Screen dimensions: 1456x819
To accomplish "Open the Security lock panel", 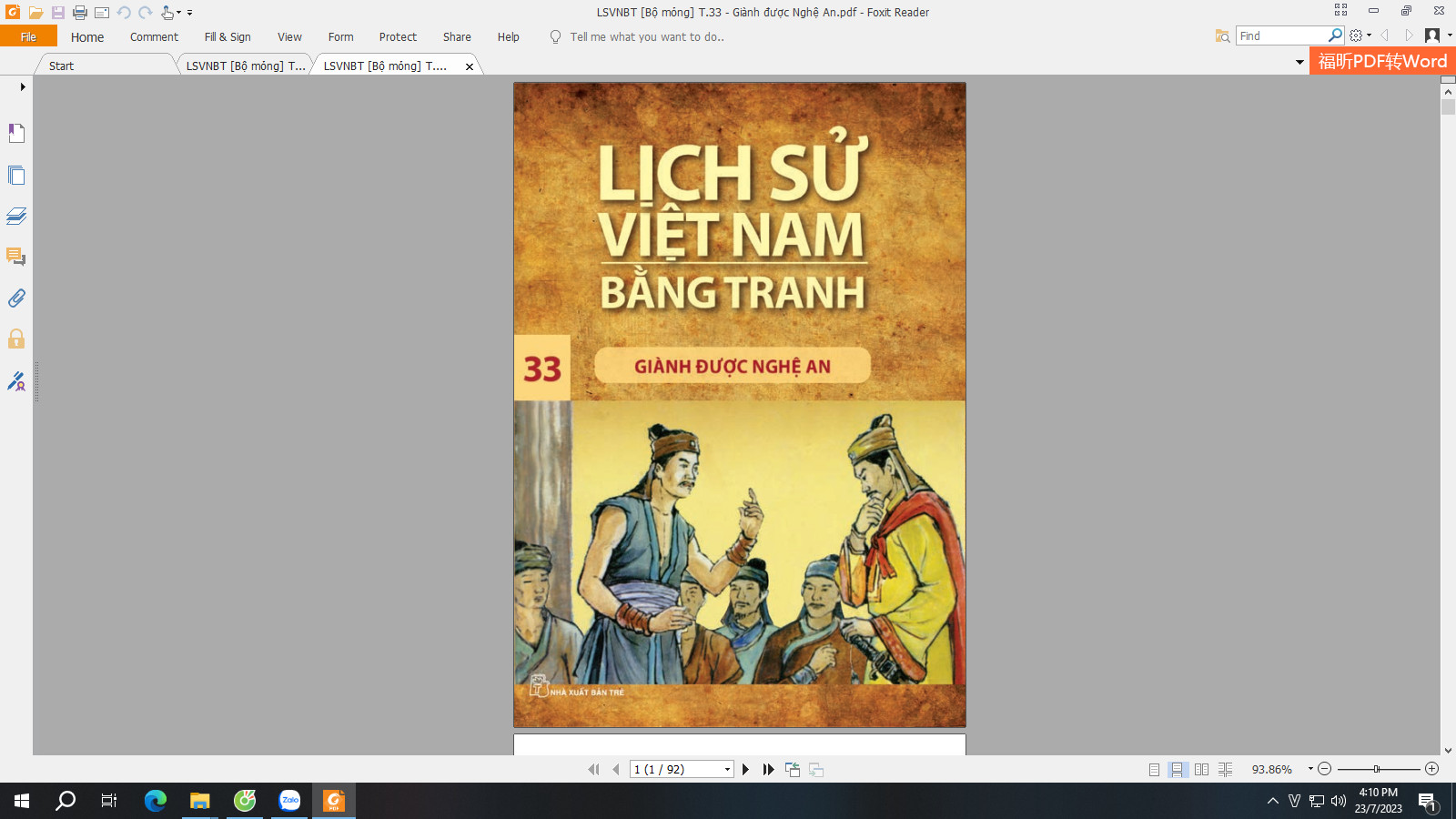I will pyautogui.click(x=16, y=339).
